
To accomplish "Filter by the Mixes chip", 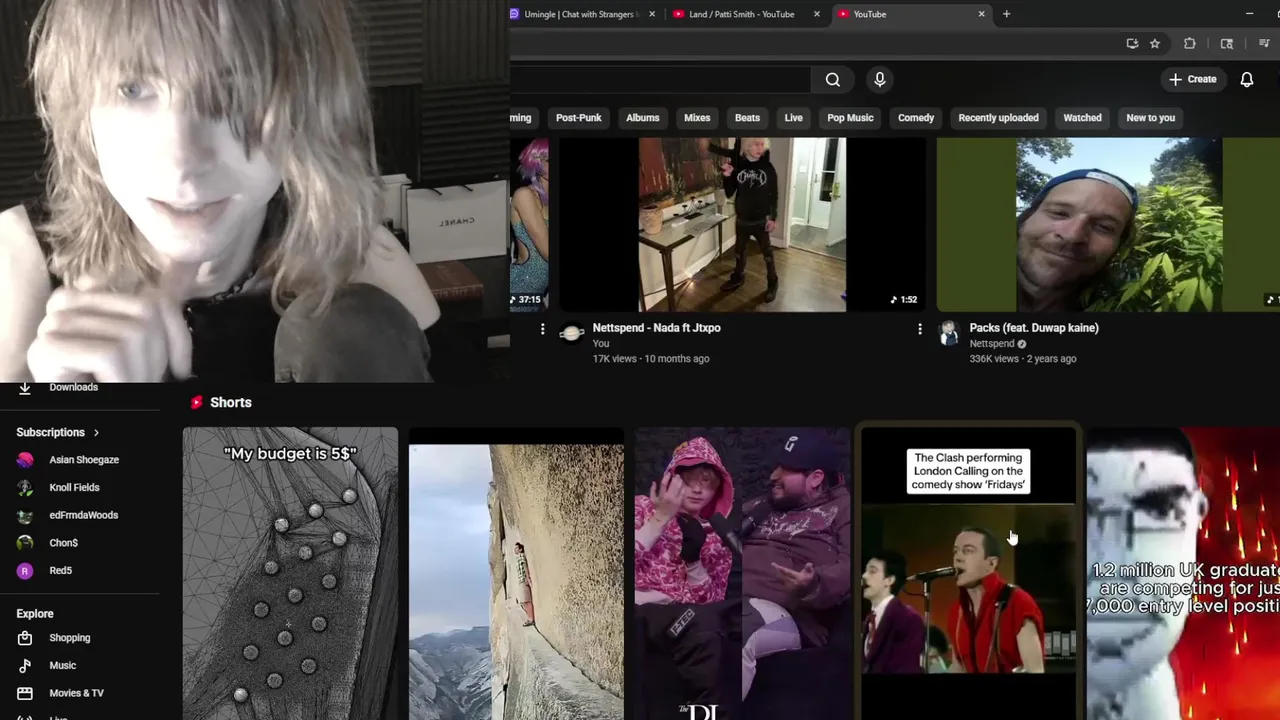I will click(x=697, y=118).
